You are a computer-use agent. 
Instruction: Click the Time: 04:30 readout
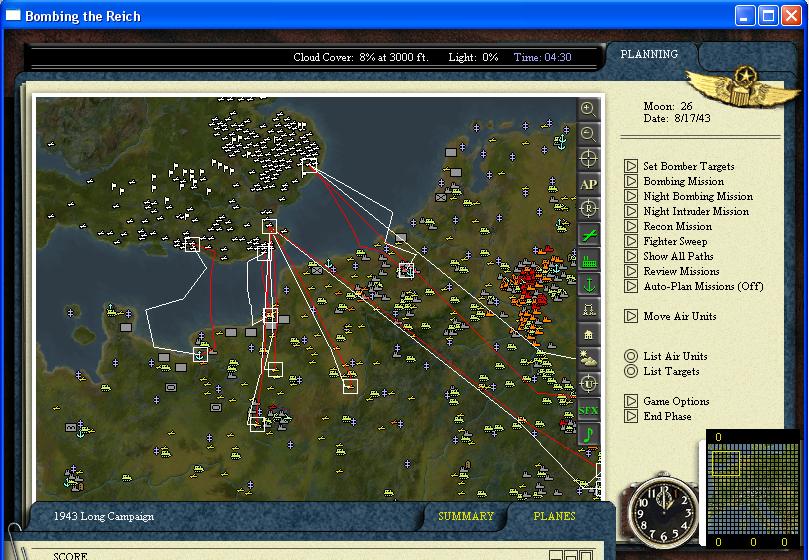[542, 57]
